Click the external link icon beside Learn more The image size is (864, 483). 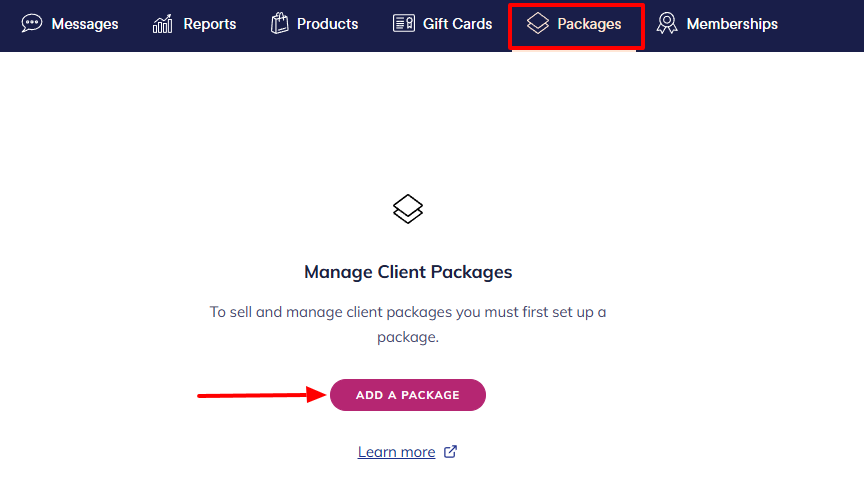click(450, 451)
